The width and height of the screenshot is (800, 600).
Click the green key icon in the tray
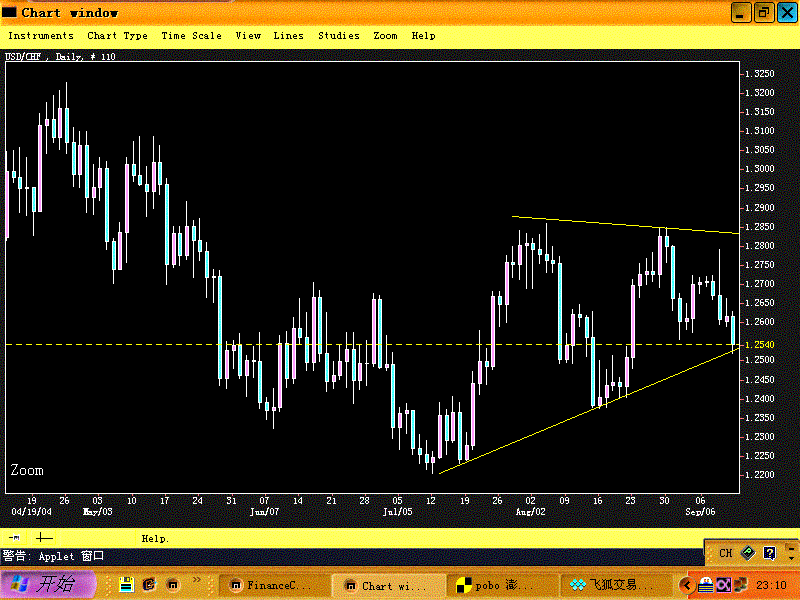[747, 552]
